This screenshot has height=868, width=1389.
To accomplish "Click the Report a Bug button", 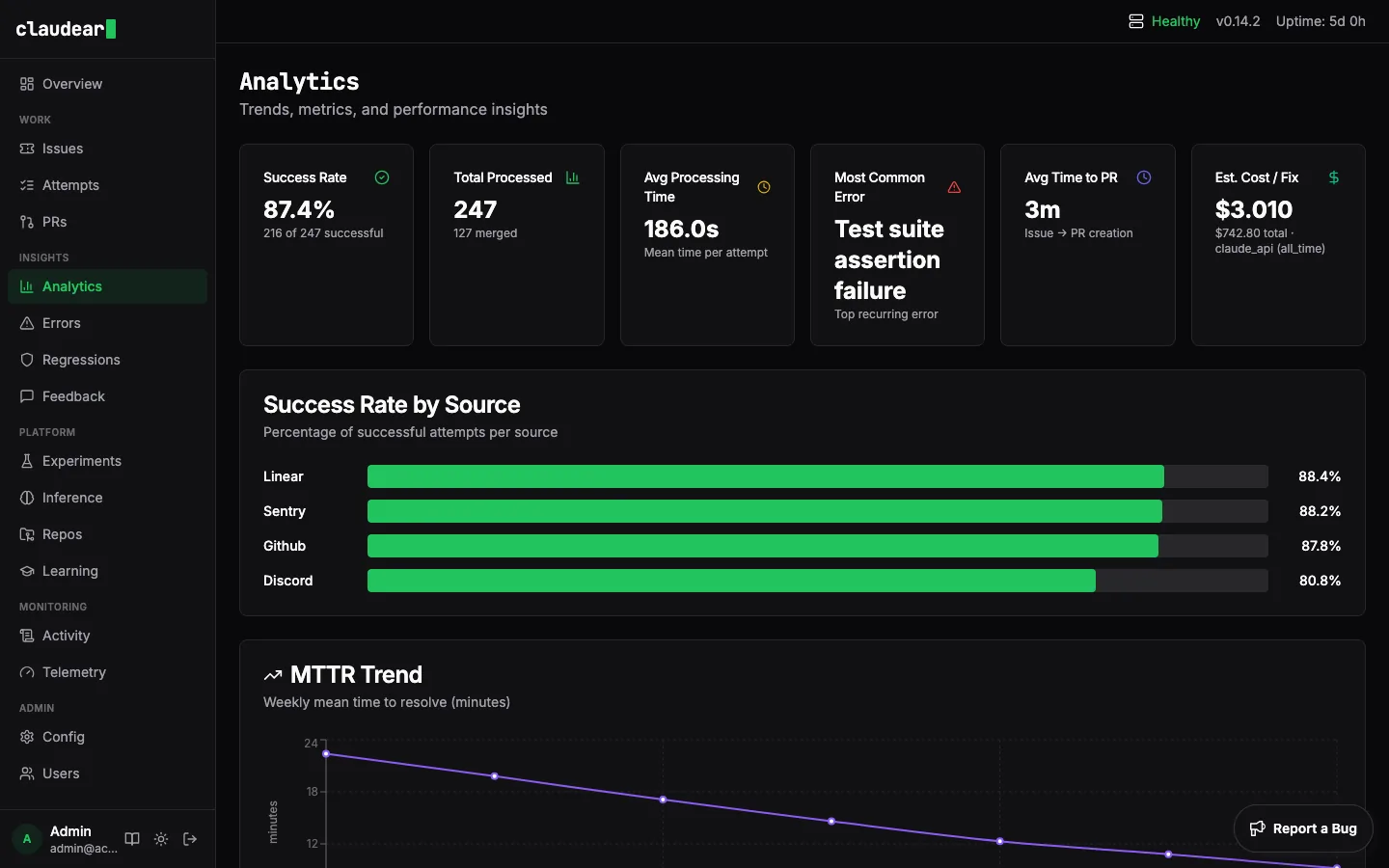I will (1303, 827).
